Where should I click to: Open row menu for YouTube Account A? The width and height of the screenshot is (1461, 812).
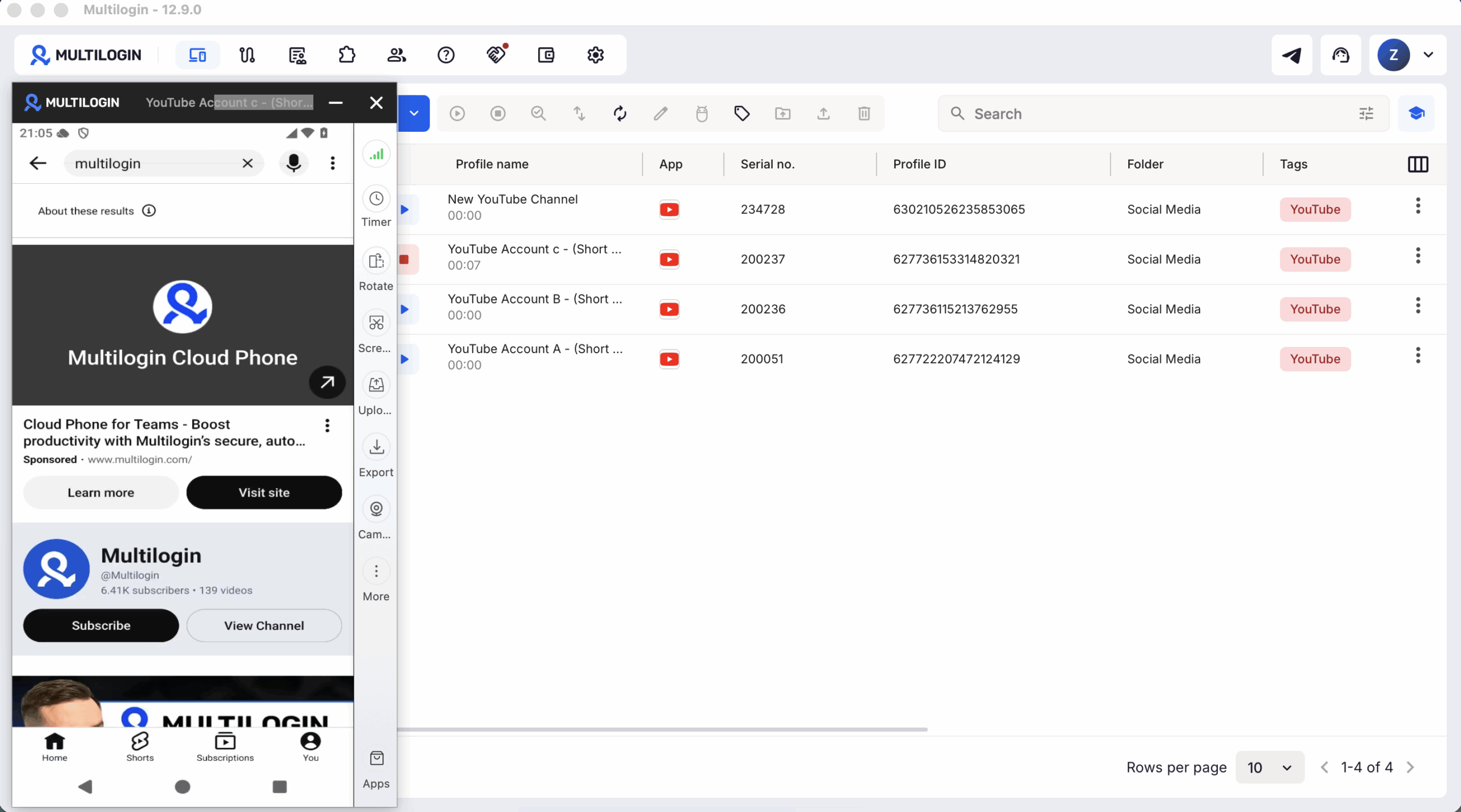1418,355
